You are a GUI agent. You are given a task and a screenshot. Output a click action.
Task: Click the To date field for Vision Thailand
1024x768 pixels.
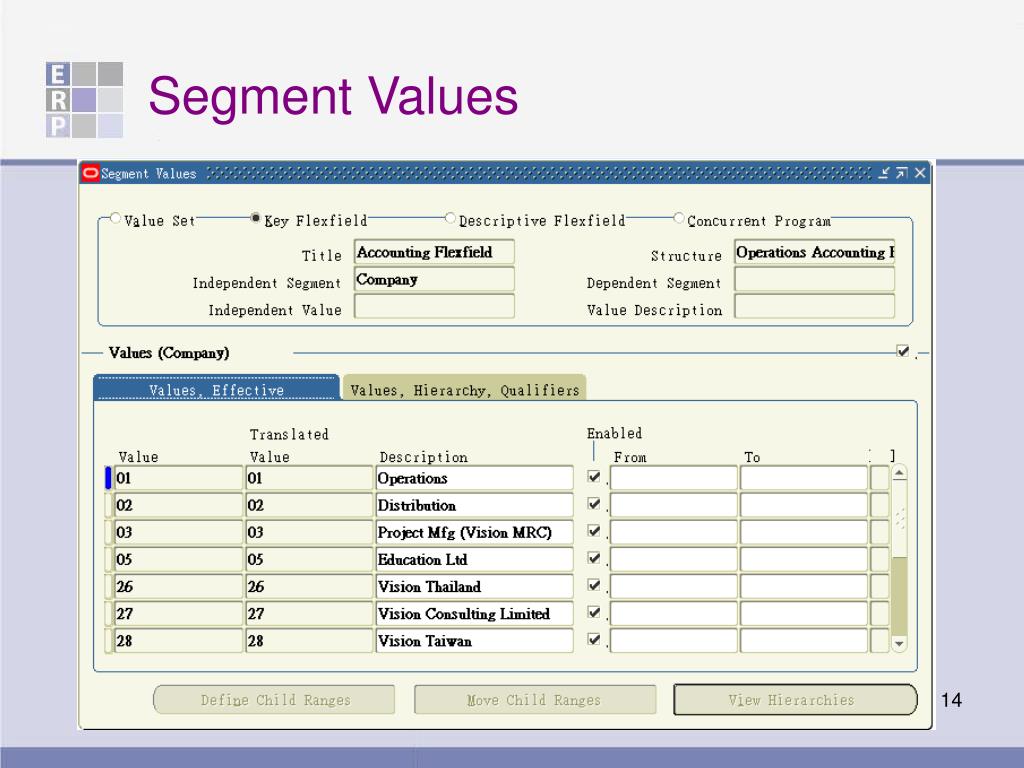coord(804,586)
